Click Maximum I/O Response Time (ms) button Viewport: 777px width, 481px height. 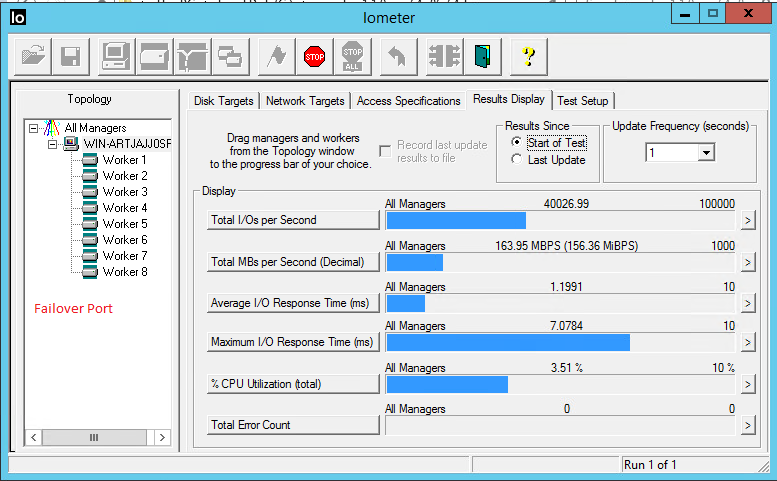293,342
